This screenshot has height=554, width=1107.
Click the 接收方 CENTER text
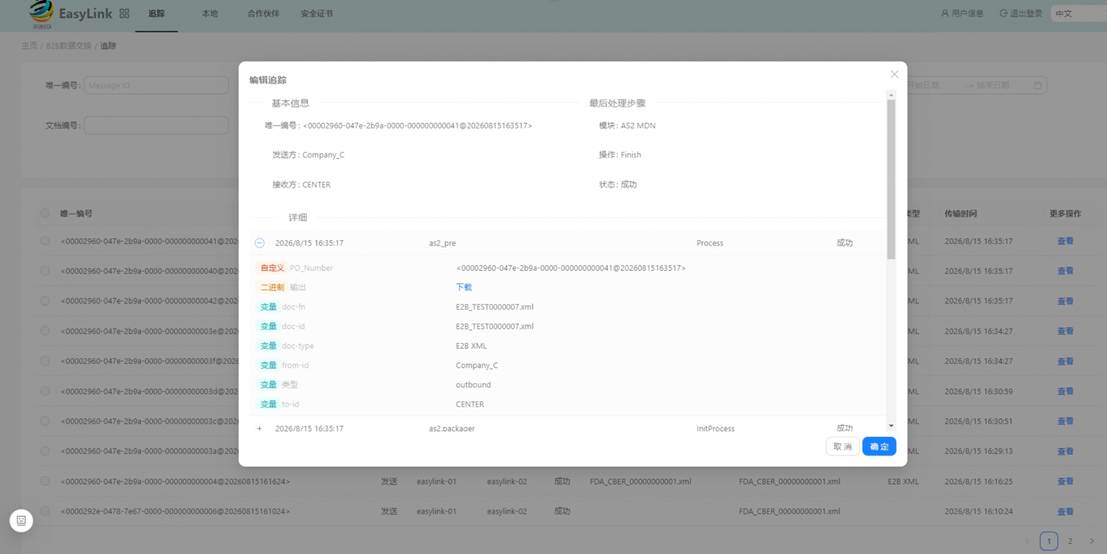[301, 185]
